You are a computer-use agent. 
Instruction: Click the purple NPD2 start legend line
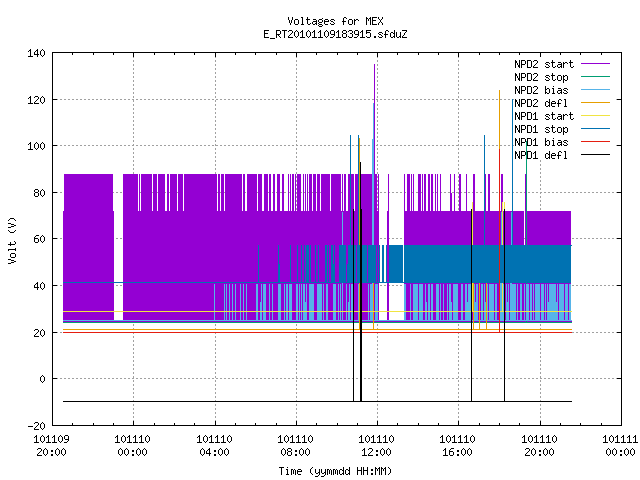click(x=596, y=64)
